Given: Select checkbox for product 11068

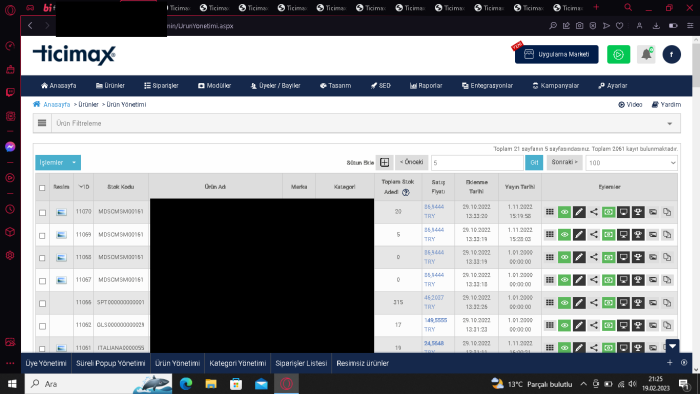Looking at the screenshot, I should (42, 258).
